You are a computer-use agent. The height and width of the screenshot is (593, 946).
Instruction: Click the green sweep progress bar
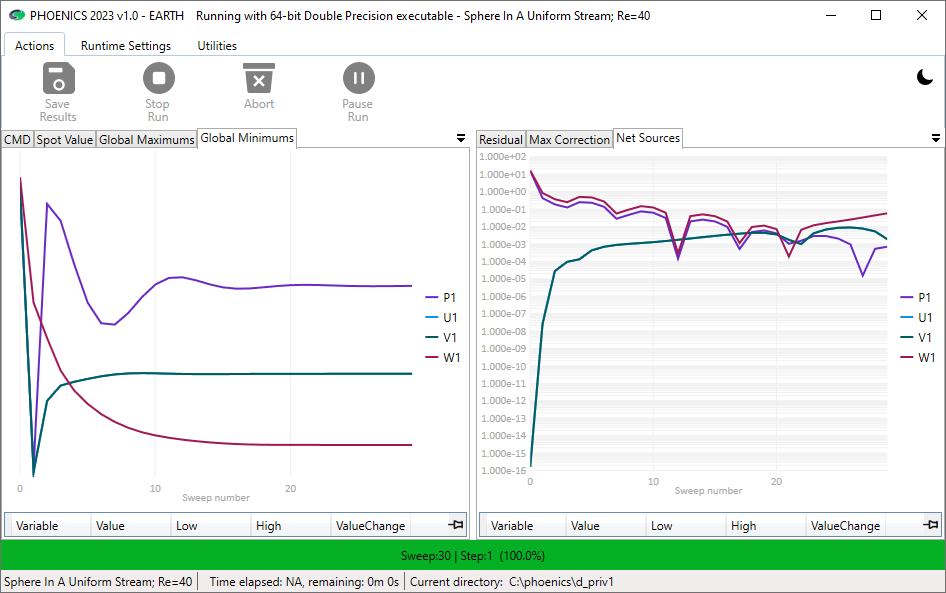pyautogui.click(x=473, y=555)
